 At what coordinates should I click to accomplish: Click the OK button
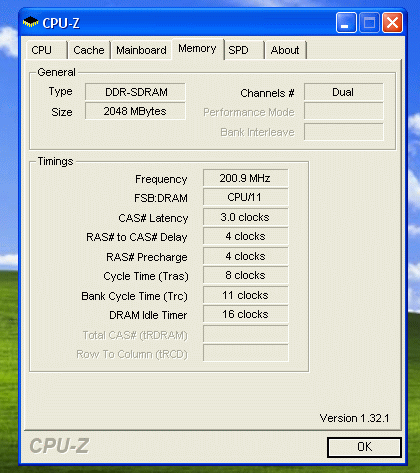364,447
